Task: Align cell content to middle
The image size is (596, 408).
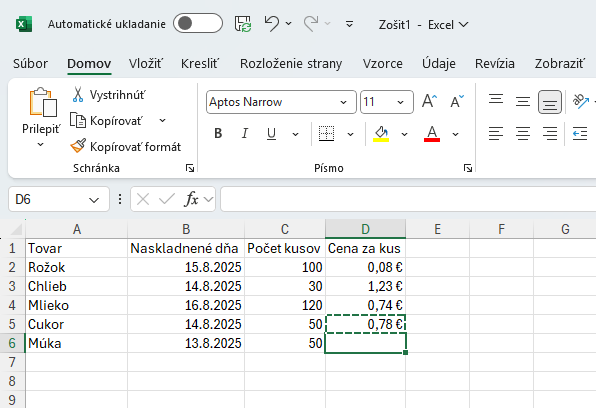Action: click(x=523, y=102)
